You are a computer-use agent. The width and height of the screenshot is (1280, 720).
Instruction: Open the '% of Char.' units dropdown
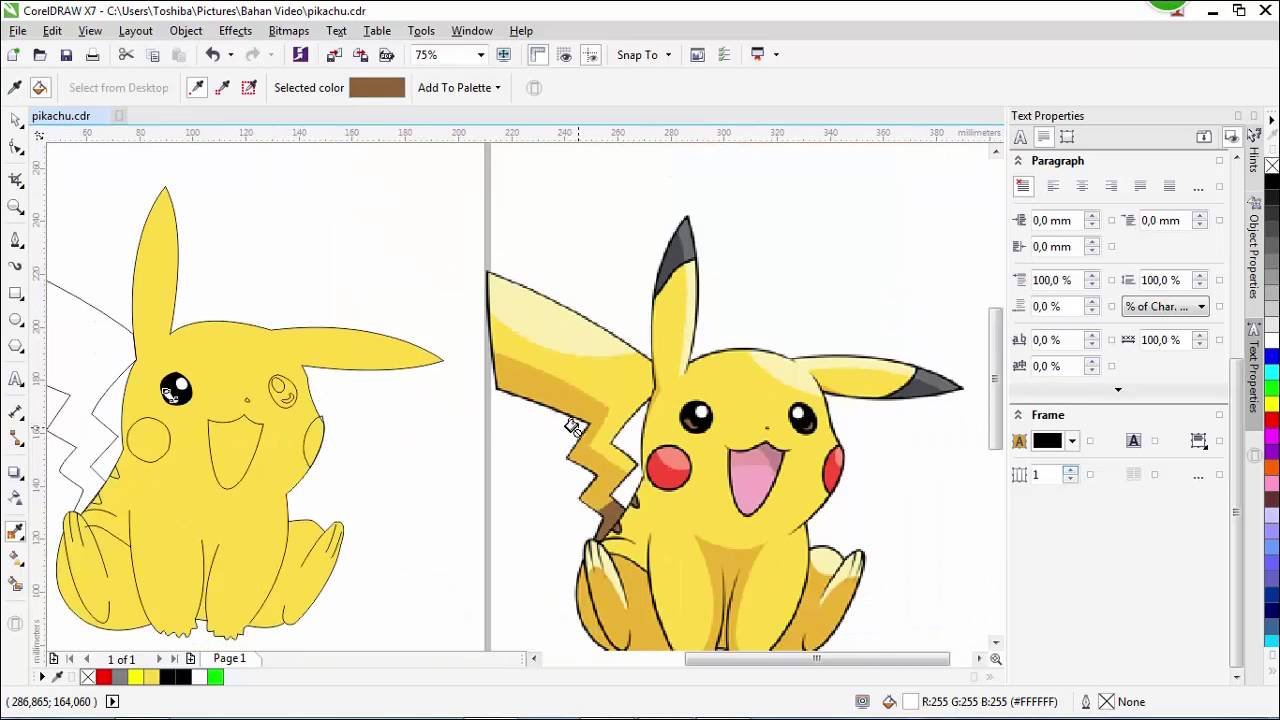[x=1165, y=307]
